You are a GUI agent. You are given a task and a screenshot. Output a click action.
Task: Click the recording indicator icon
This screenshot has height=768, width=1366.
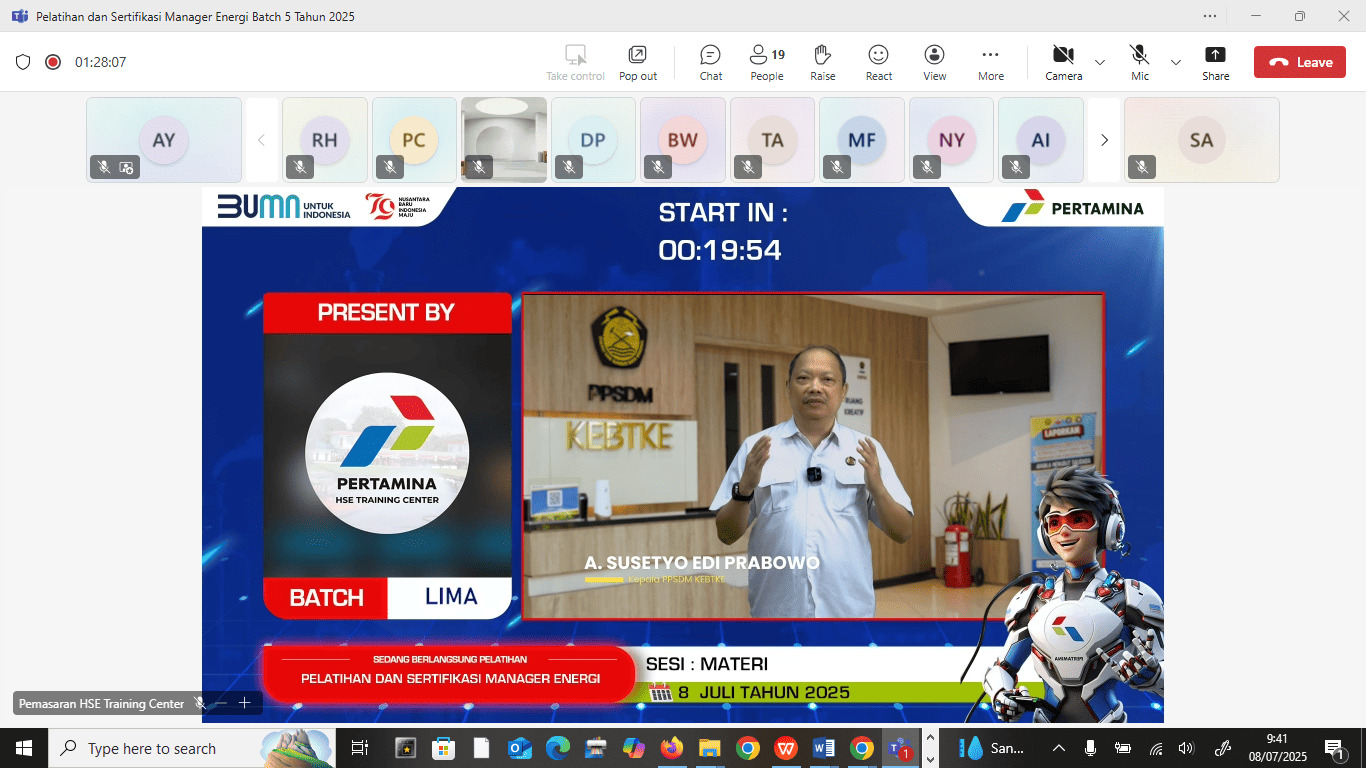pyautogui.click(x=53, y=62)
